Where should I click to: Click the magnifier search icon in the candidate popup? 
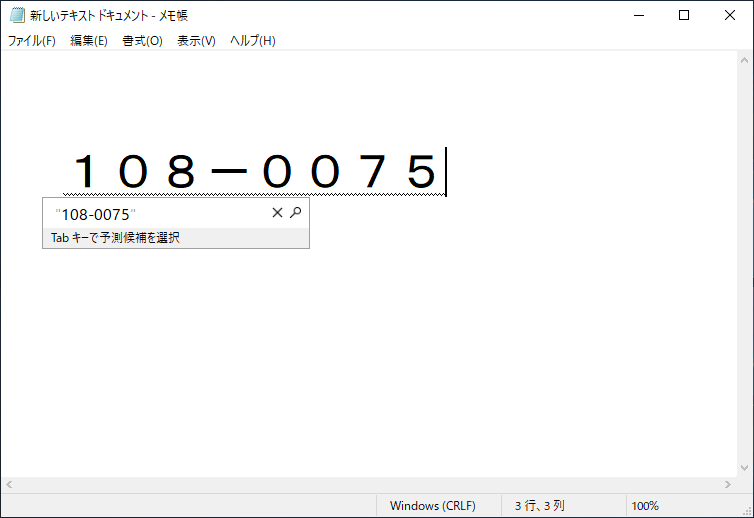pyautogui.click(x=295, y=213)
